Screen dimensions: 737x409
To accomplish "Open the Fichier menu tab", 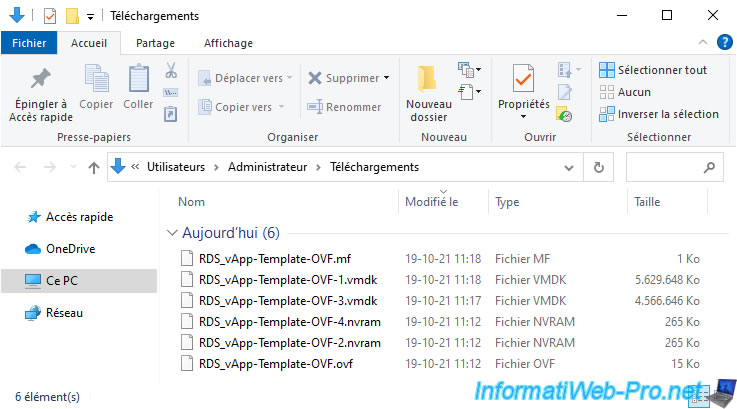I will (x=29, y=43).
